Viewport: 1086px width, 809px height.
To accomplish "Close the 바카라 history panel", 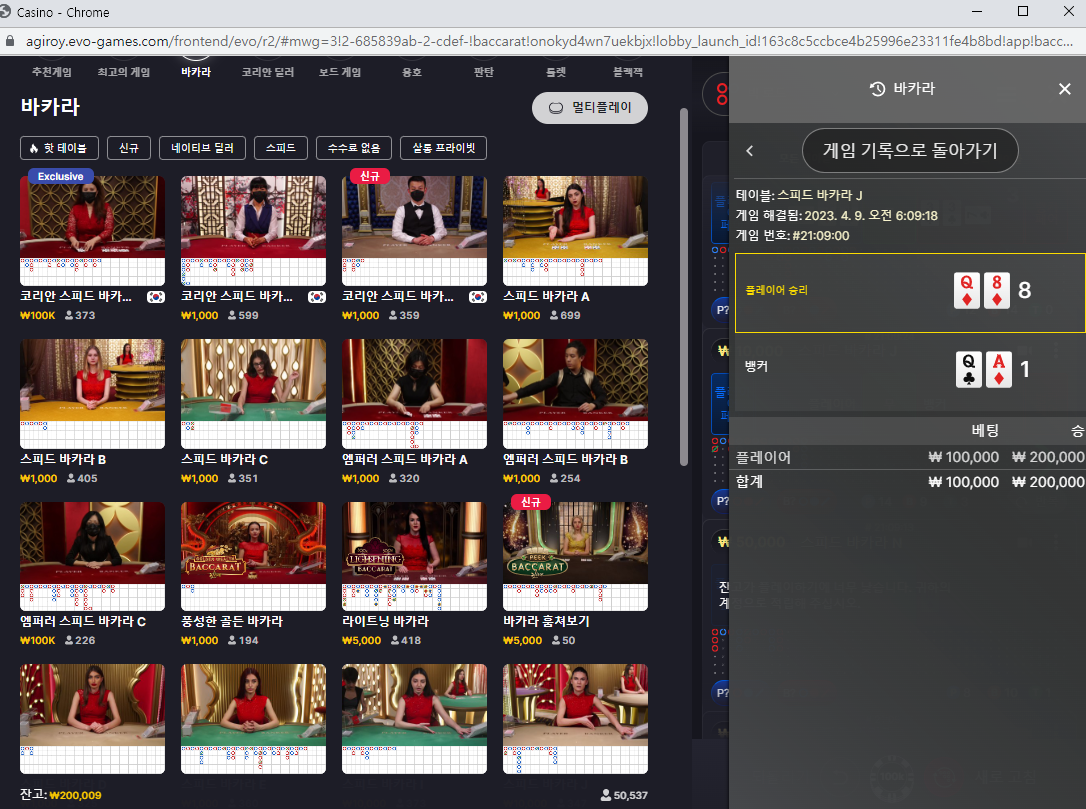I will click(1065, 89).
